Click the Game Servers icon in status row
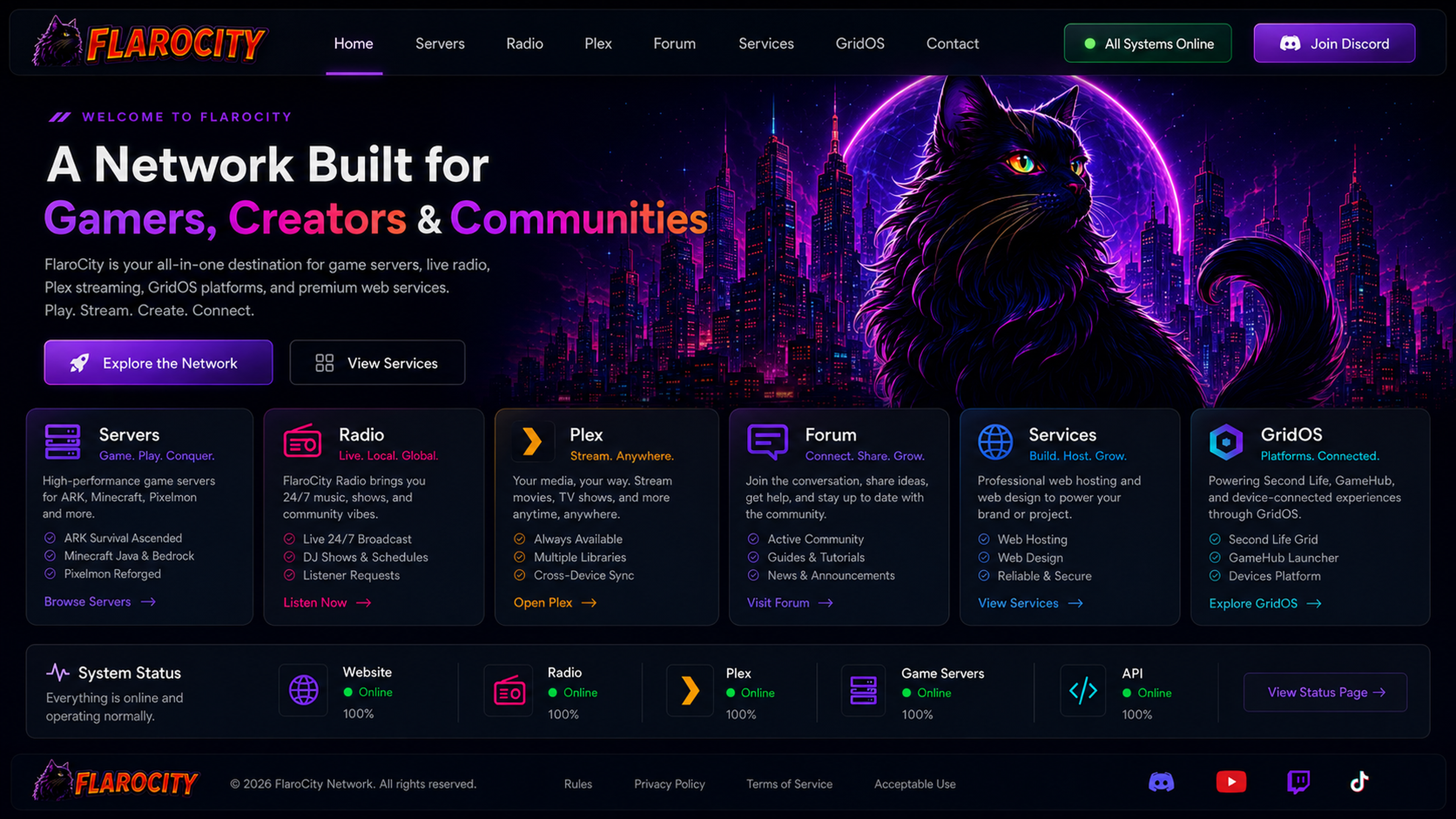Screen dimensions: 1456x819 [863, 691]
